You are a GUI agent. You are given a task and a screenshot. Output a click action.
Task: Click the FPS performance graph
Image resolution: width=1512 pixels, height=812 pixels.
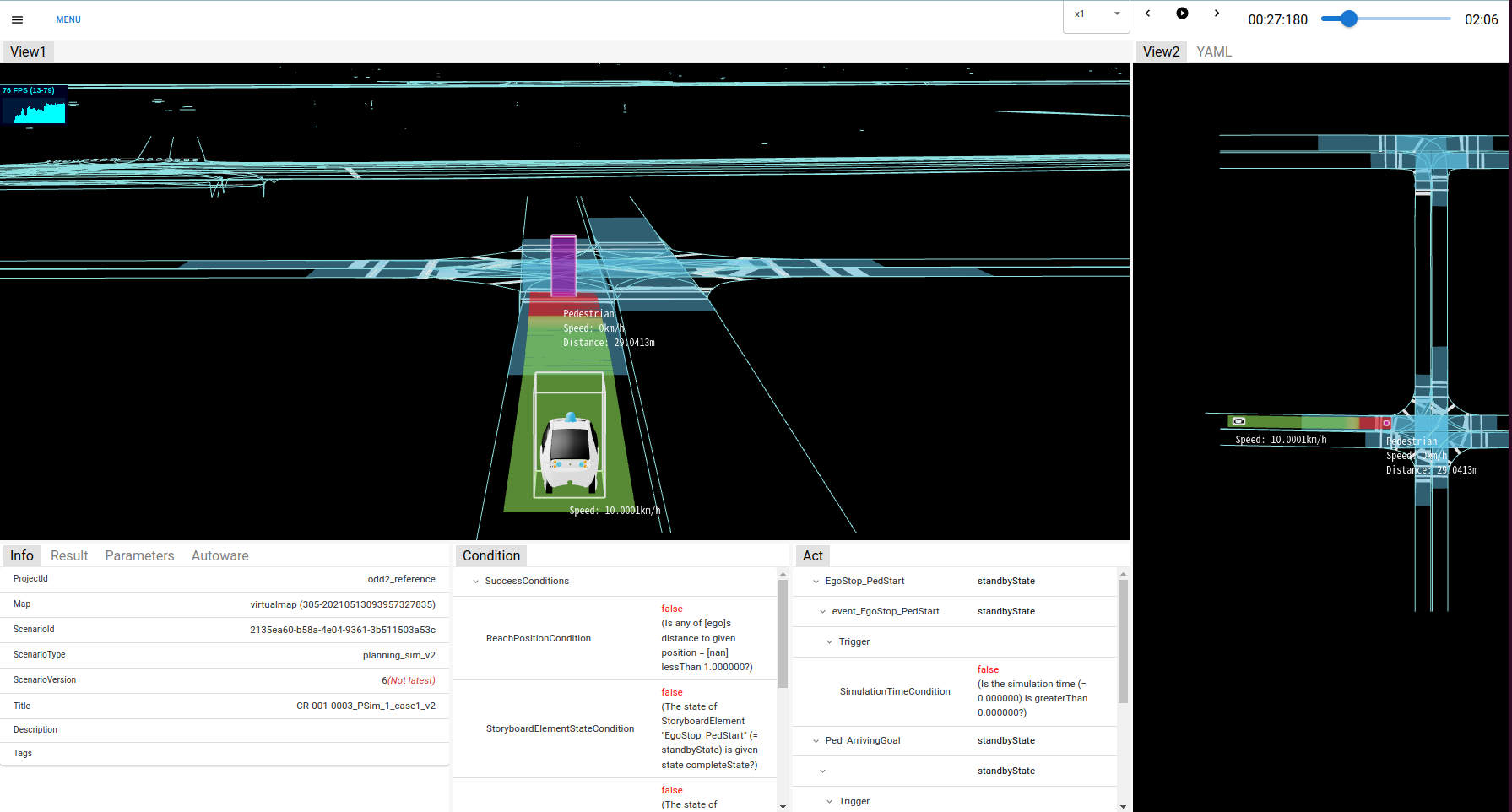click(34, 105)
